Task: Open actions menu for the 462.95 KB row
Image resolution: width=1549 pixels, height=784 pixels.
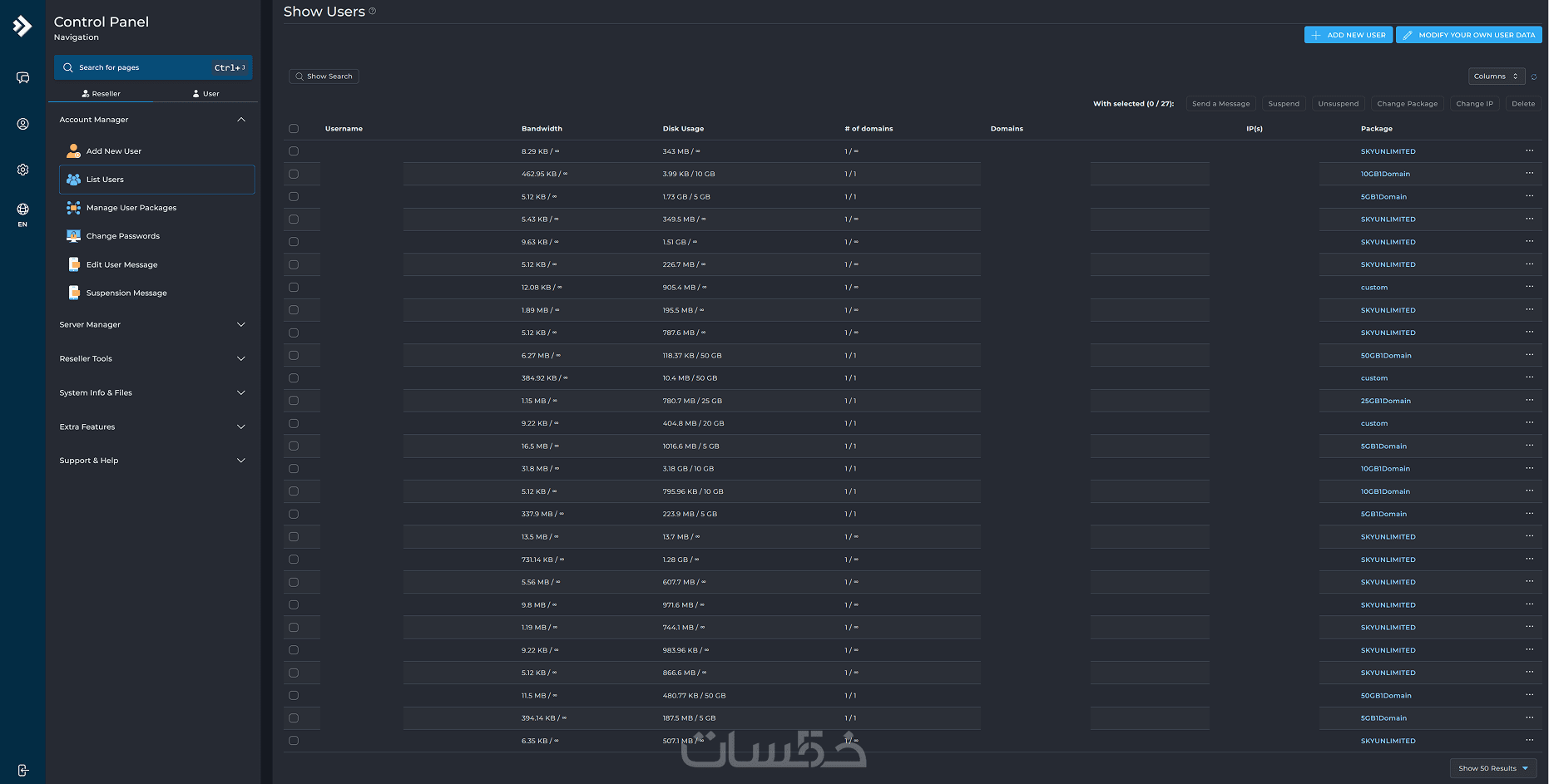Action: click(1529, 173)
